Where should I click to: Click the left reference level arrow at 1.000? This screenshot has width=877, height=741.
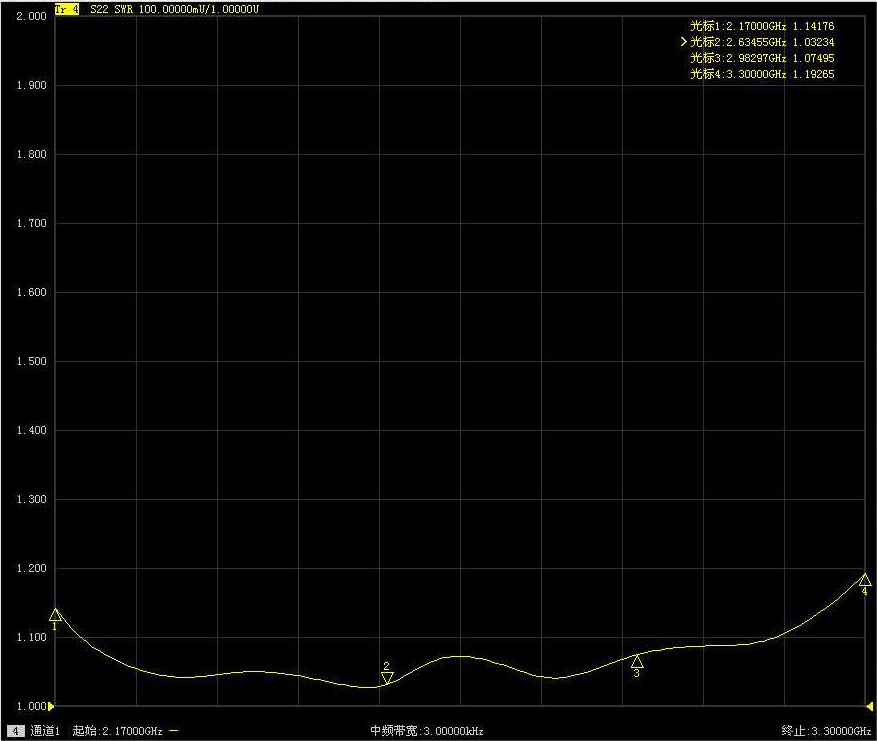(52, 706)
